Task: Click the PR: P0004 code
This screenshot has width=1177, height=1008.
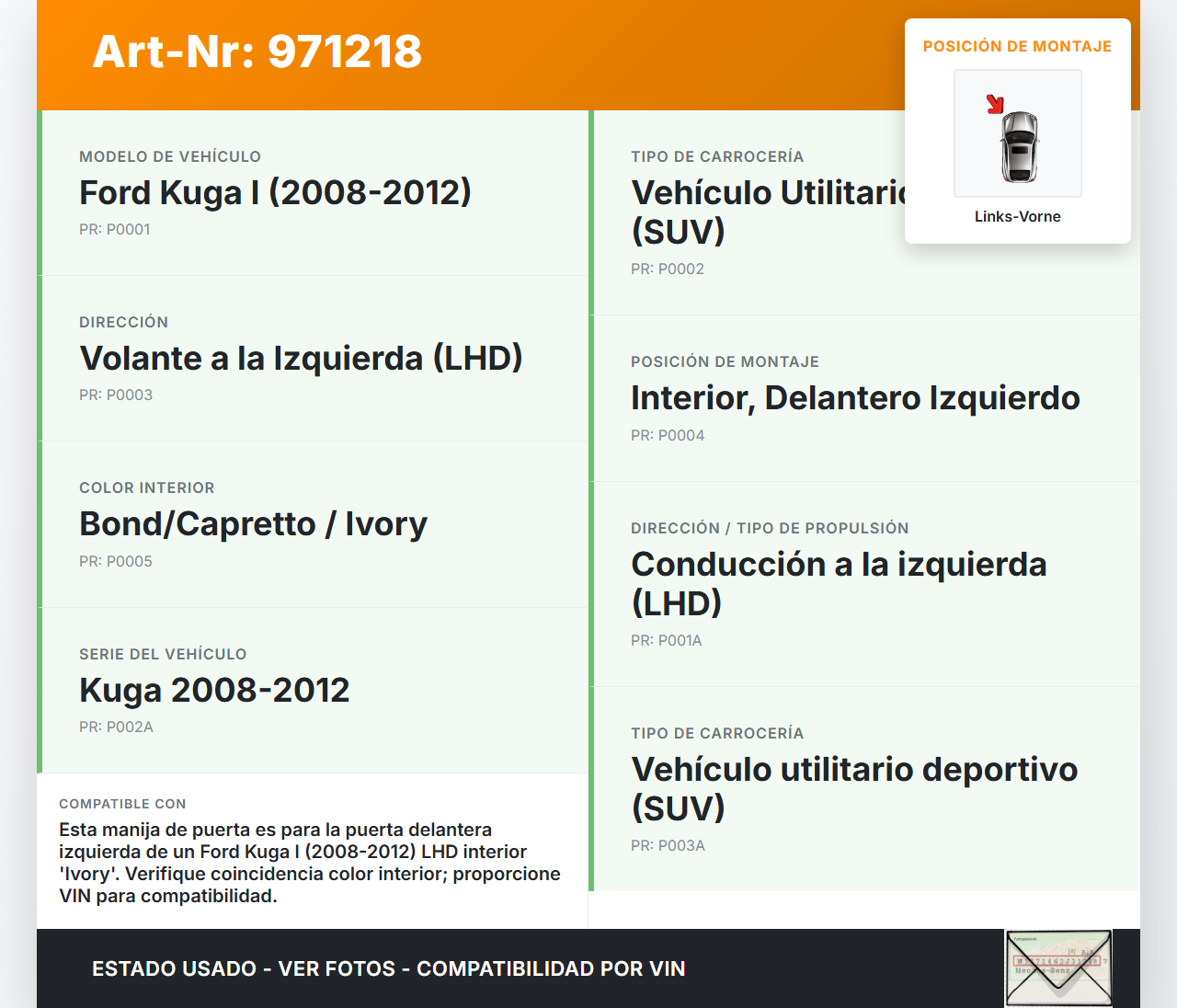Action: tap(668, 435)
